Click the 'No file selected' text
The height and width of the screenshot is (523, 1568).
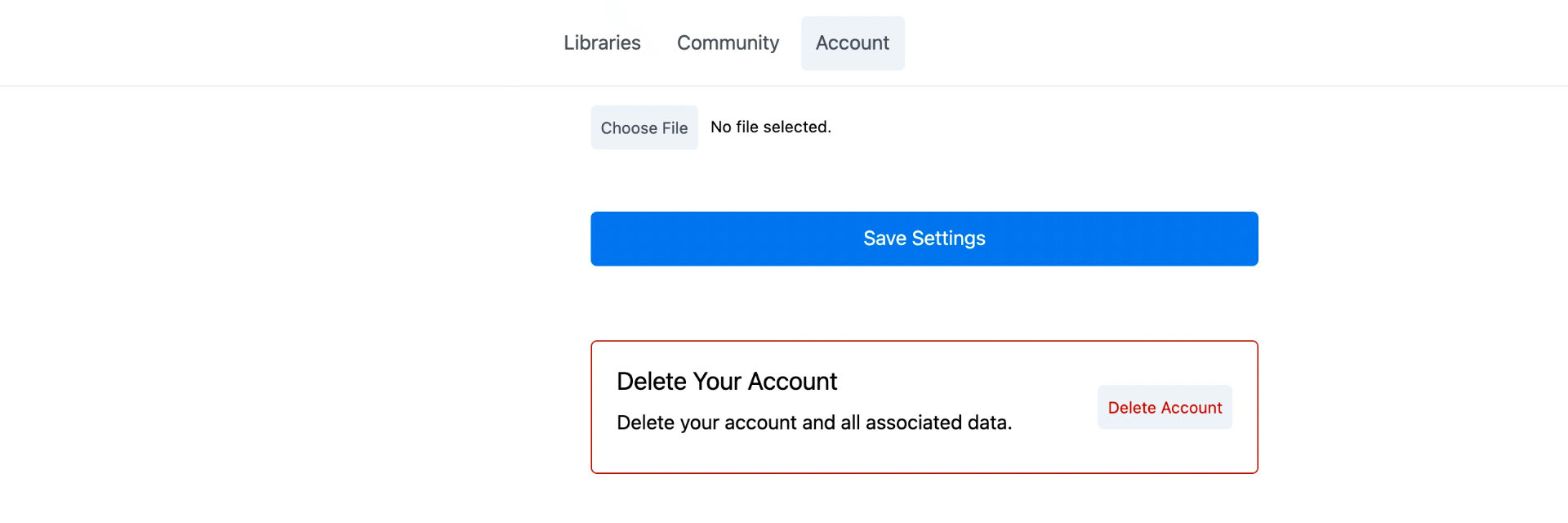tap(770, 127)
